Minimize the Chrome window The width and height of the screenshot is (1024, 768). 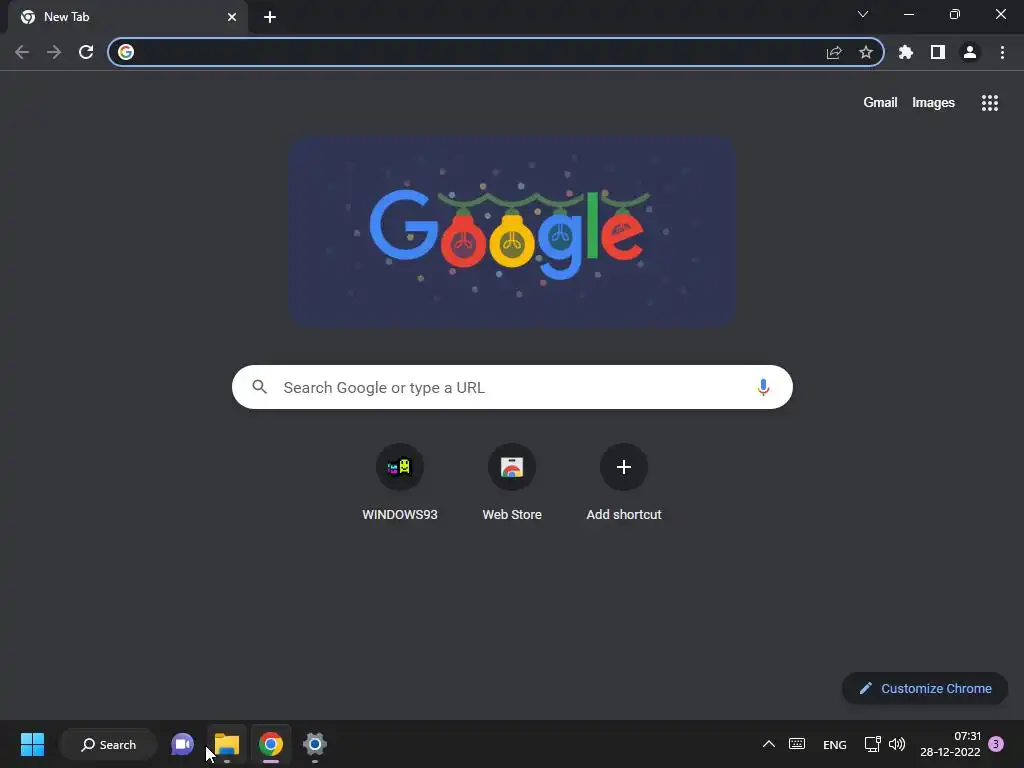pyautogui.click(x=909, y=14)
